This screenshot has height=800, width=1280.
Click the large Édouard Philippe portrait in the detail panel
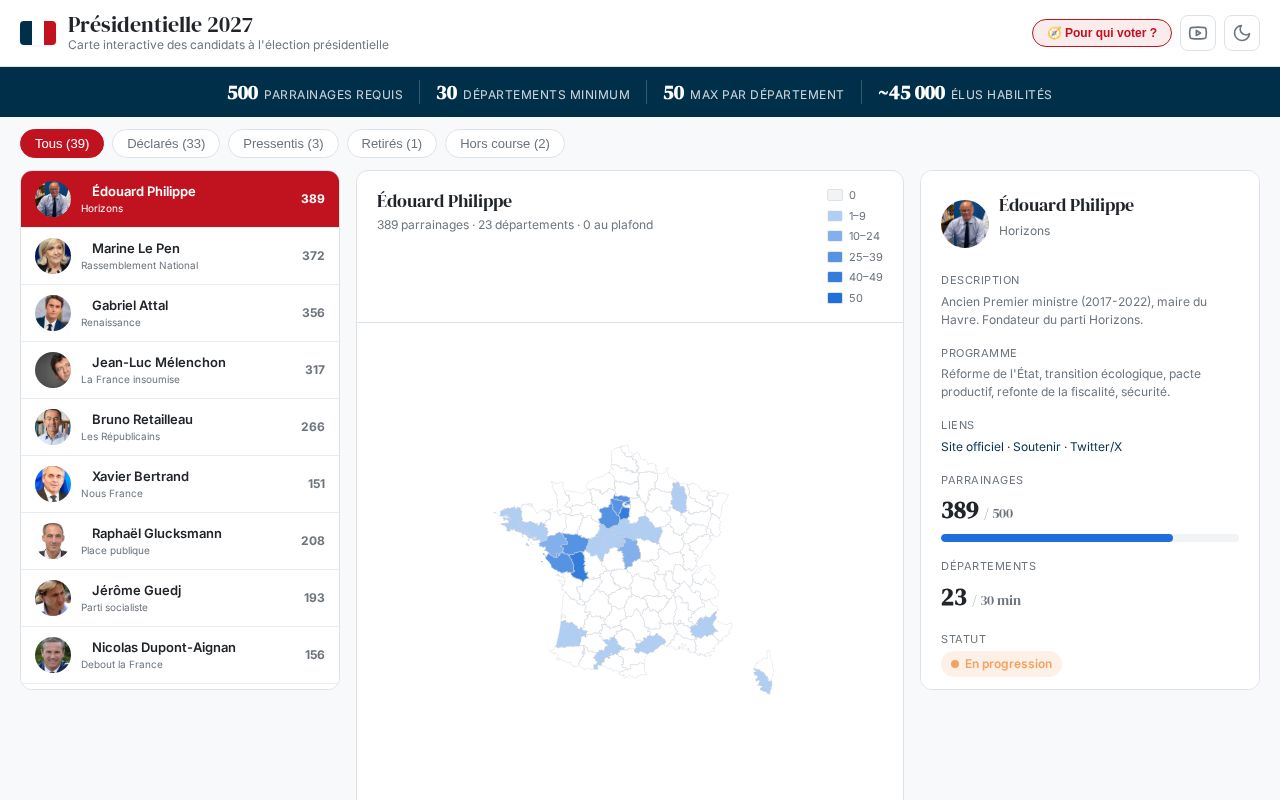(965, 224)
